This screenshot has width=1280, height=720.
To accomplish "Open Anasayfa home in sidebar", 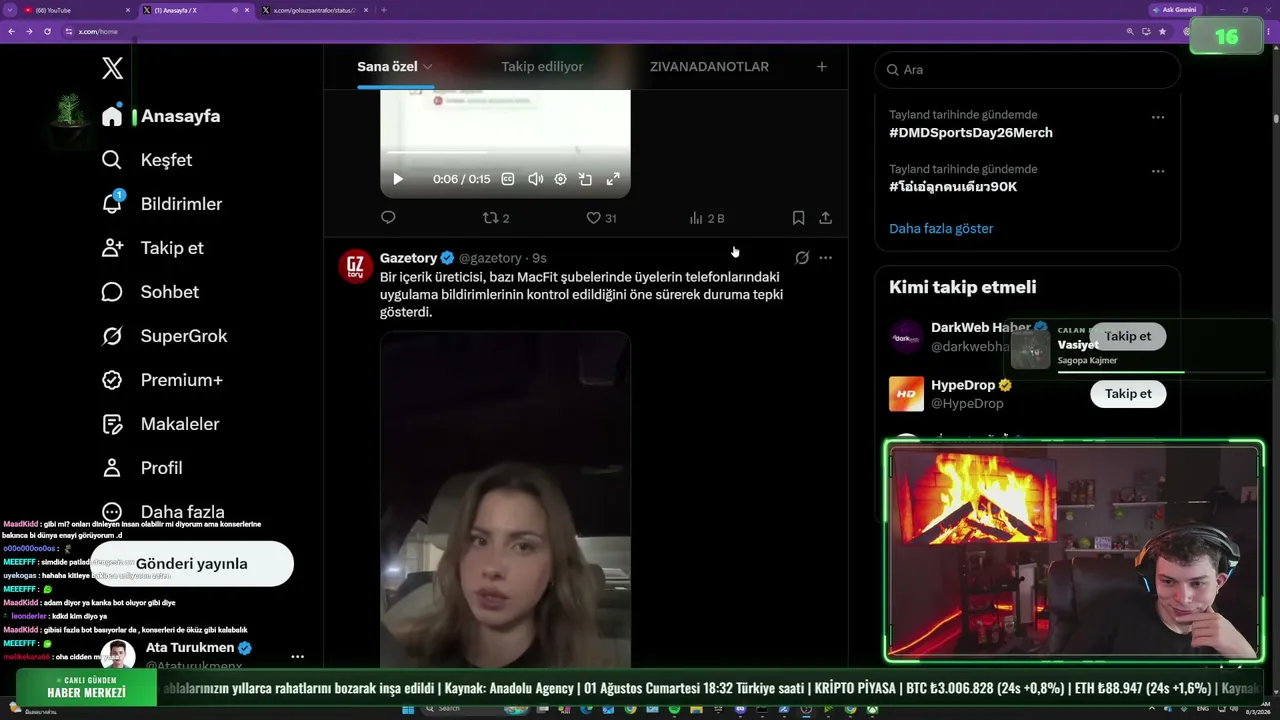I will 161,116.
